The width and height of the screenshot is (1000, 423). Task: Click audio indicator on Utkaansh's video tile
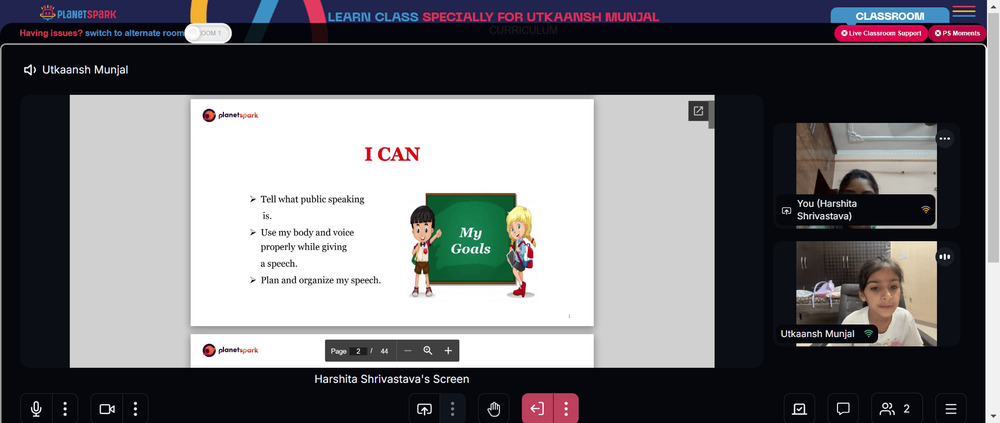(x=945, y=256)
